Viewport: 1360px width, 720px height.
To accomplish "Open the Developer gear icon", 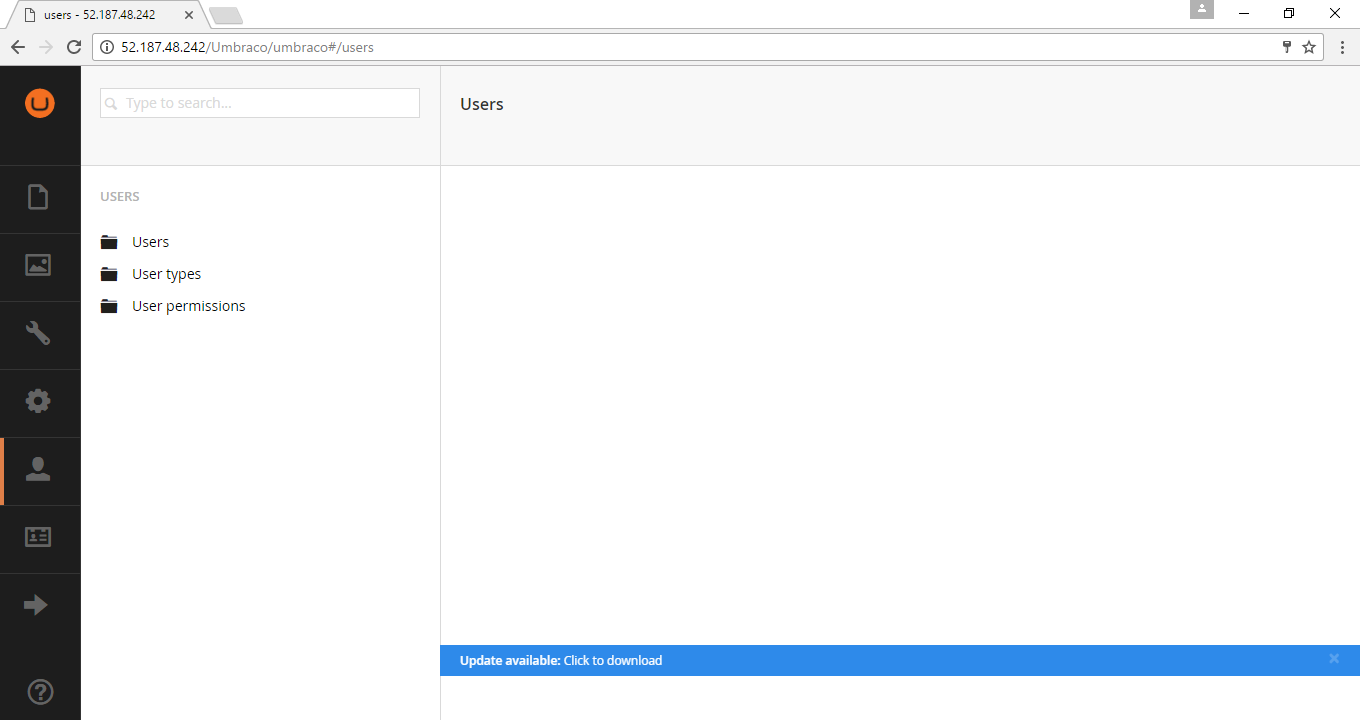I will point(38,402).
